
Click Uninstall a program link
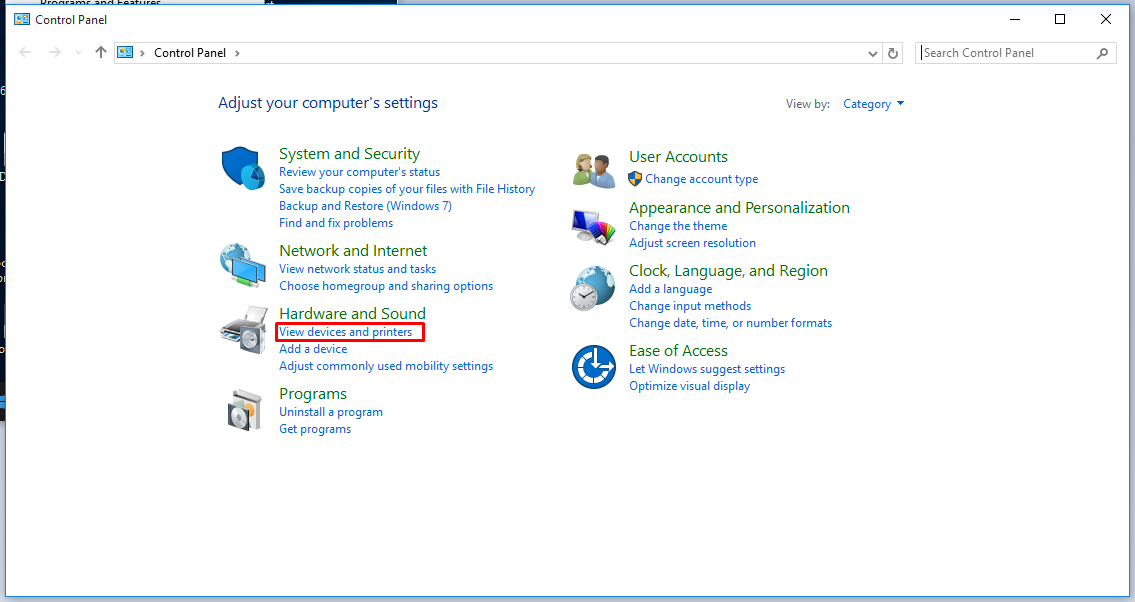[x=330, y=412]
